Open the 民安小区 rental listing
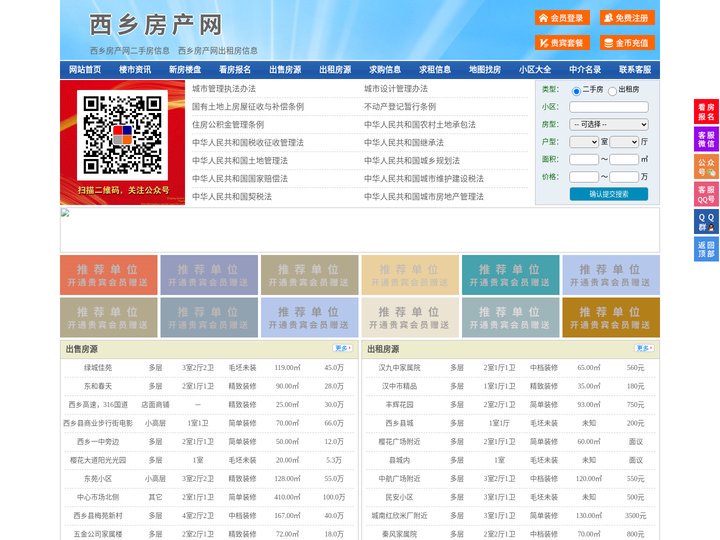The height and width of the screenshot is (540, 720). [x=399, y=497]
